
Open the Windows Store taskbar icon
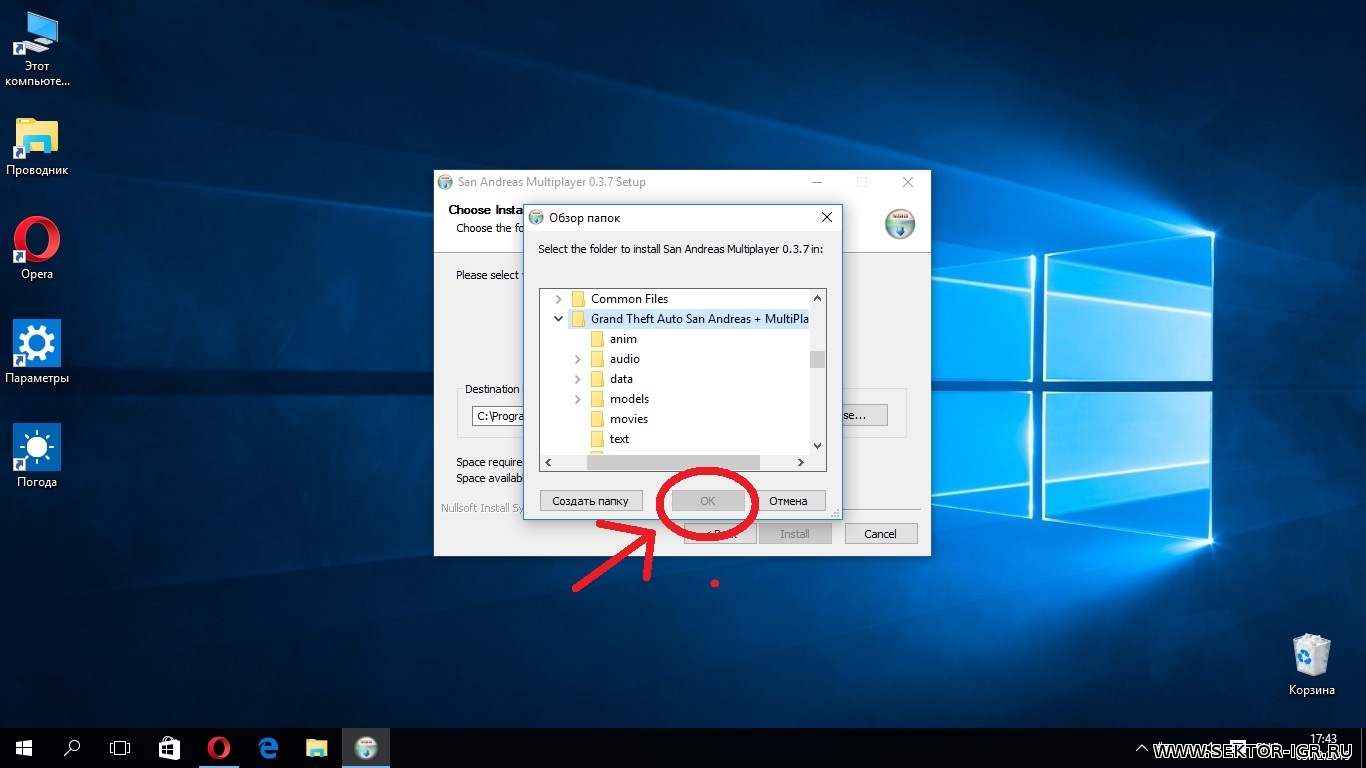[x=169, y=747]
